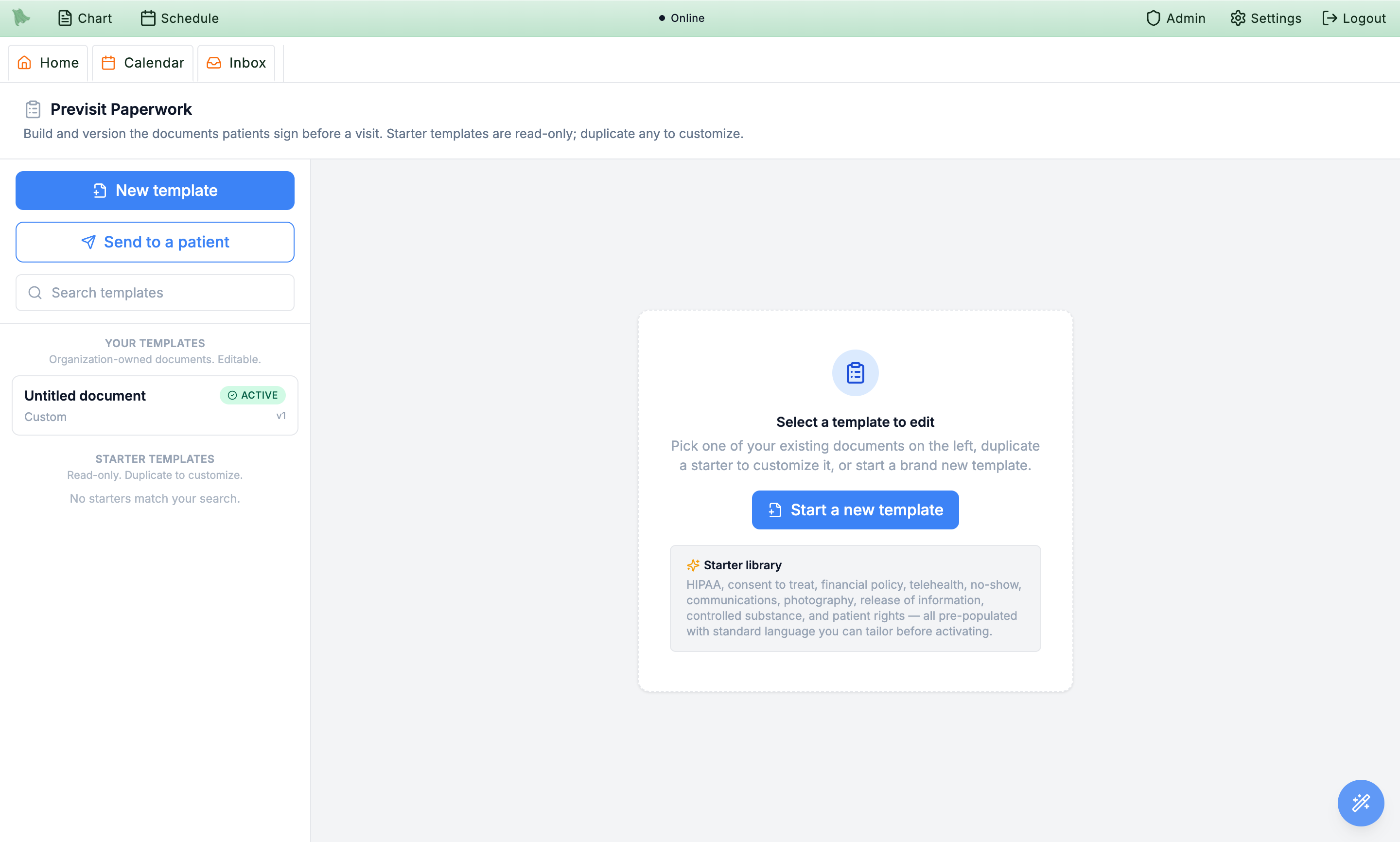Open the Admin section

click(1175, 18)
